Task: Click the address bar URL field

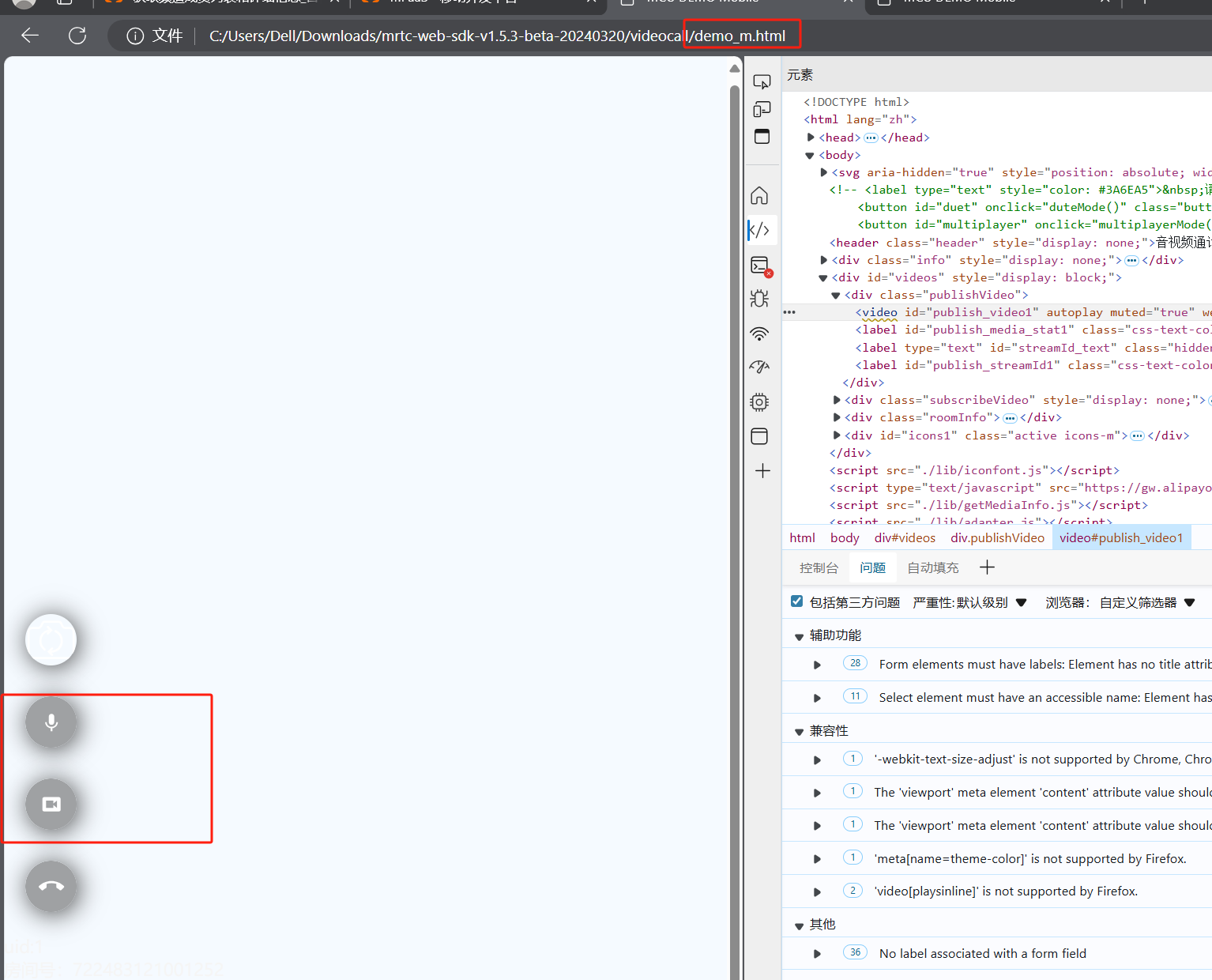Action: click(497, 36)
